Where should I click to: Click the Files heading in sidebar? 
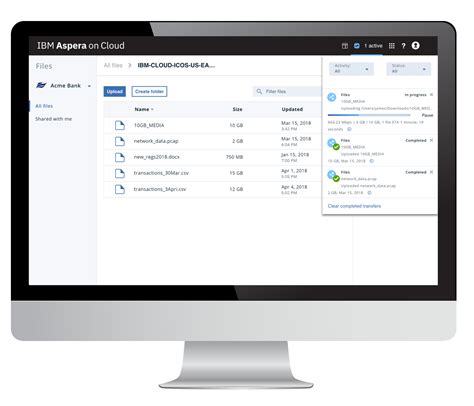tap(44, 66)
